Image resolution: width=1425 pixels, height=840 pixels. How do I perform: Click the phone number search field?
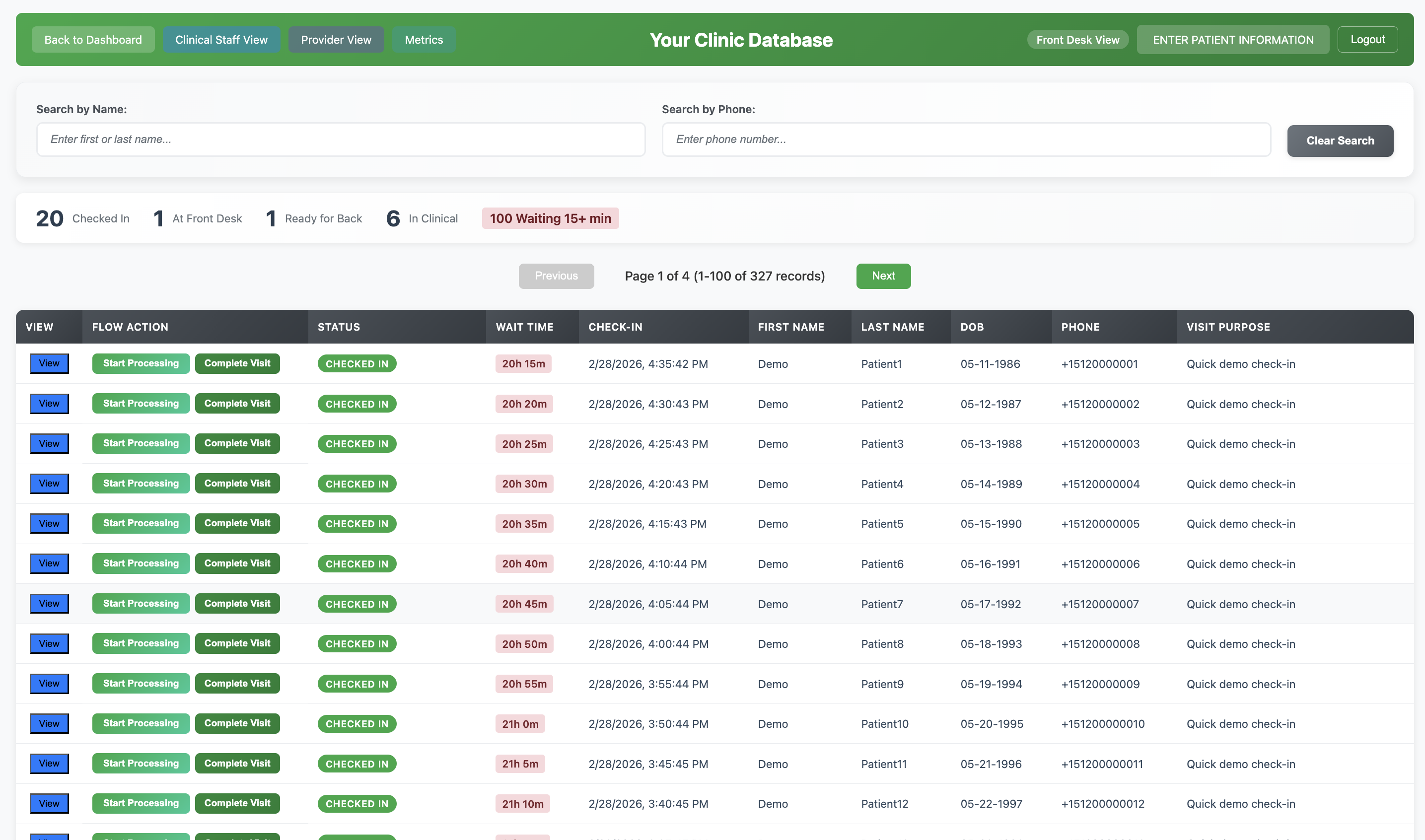coord(966,139)
